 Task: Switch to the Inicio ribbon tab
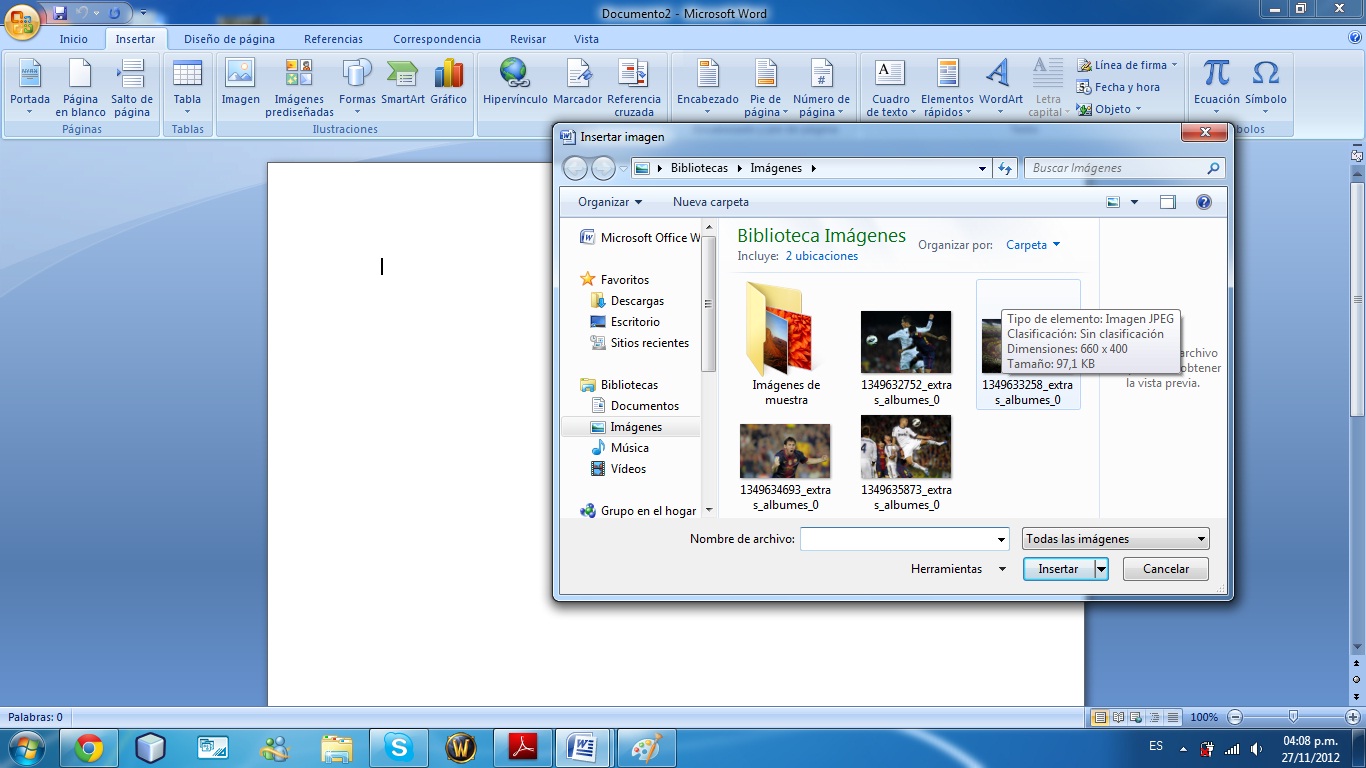pos(73,39)
